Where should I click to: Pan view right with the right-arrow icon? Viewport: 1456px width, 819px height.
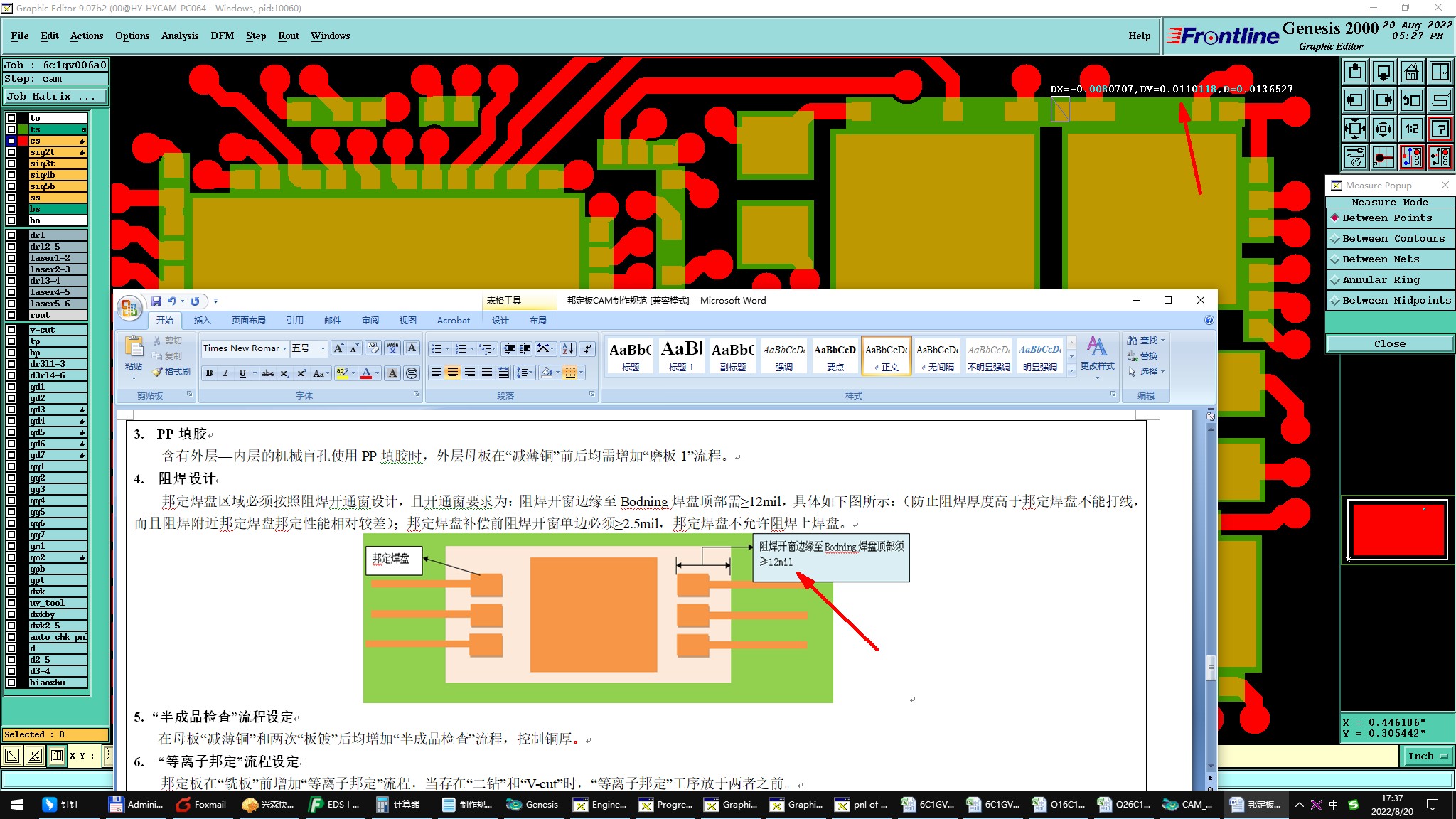1383,100
